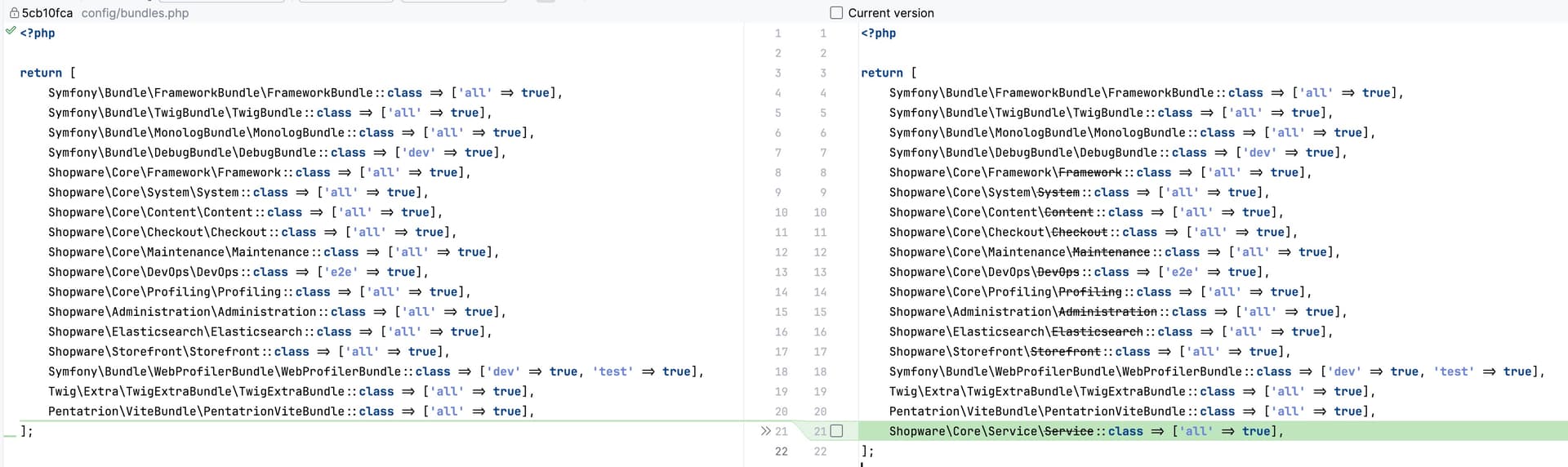
Task: Tick the include-change checkbox on line 21
Action: pos(837,431)
